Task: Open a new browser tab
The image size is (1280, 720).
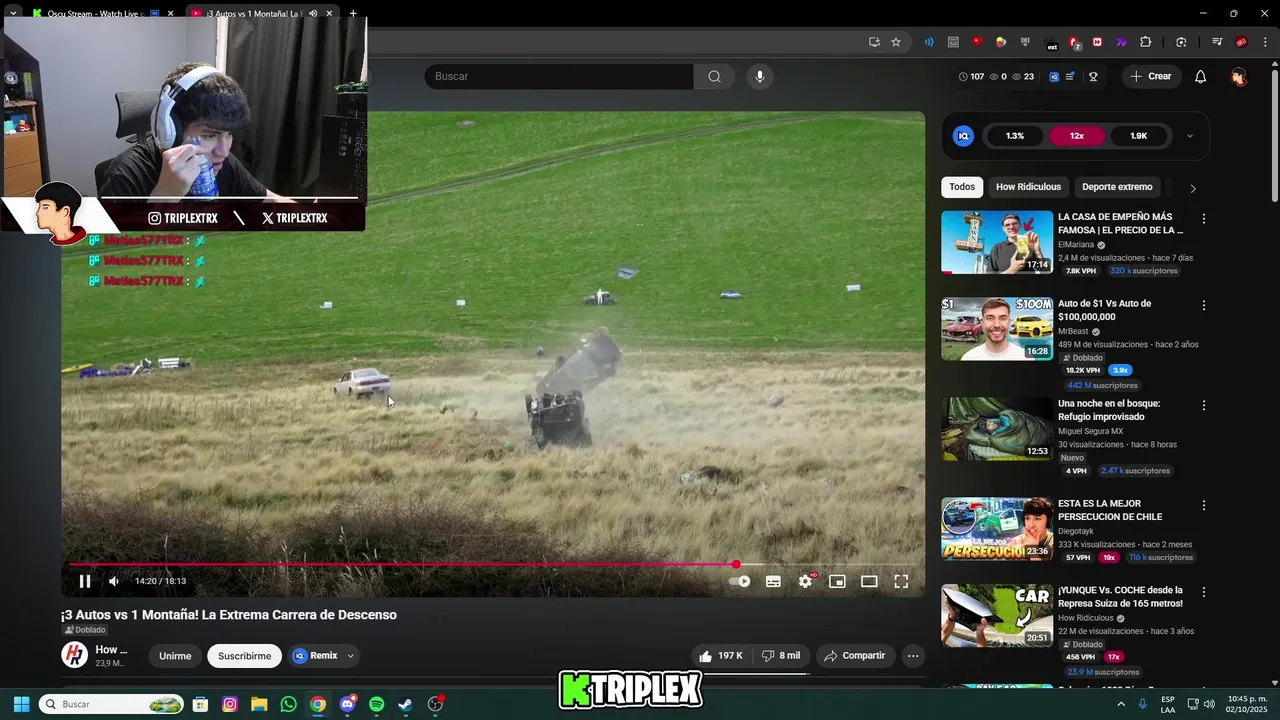Action: (x=353, y=14)
